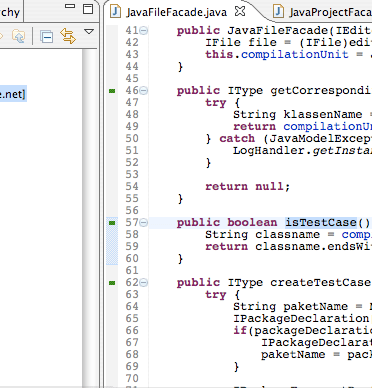The image size is (372, 388).
Task: Click the Java file icon on JavaFileFacade tab
Action: pyautogui.click(x=116, y=12)
